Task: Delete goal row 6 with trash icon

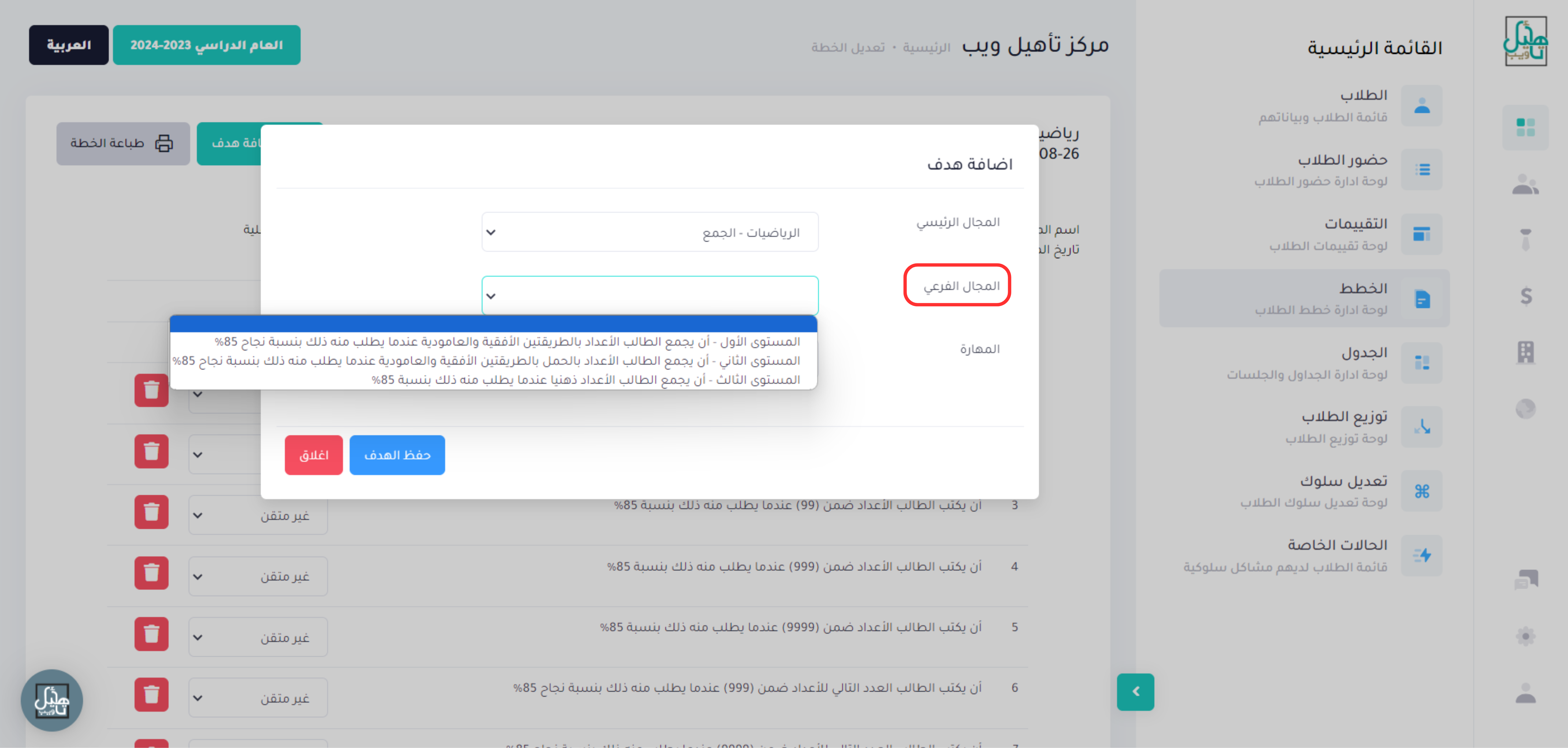Action: (151, 694)
